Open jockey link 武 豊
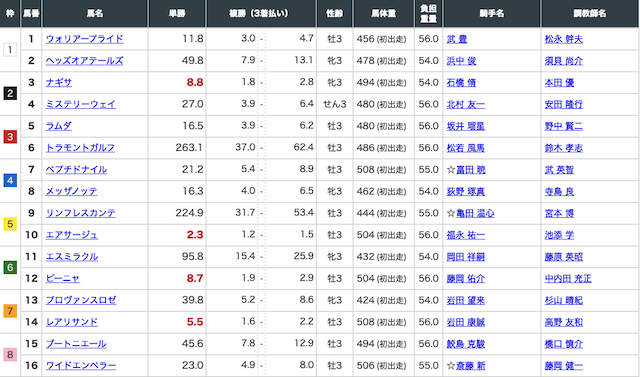This screenshot has height=377, width=640. point(457,39)
